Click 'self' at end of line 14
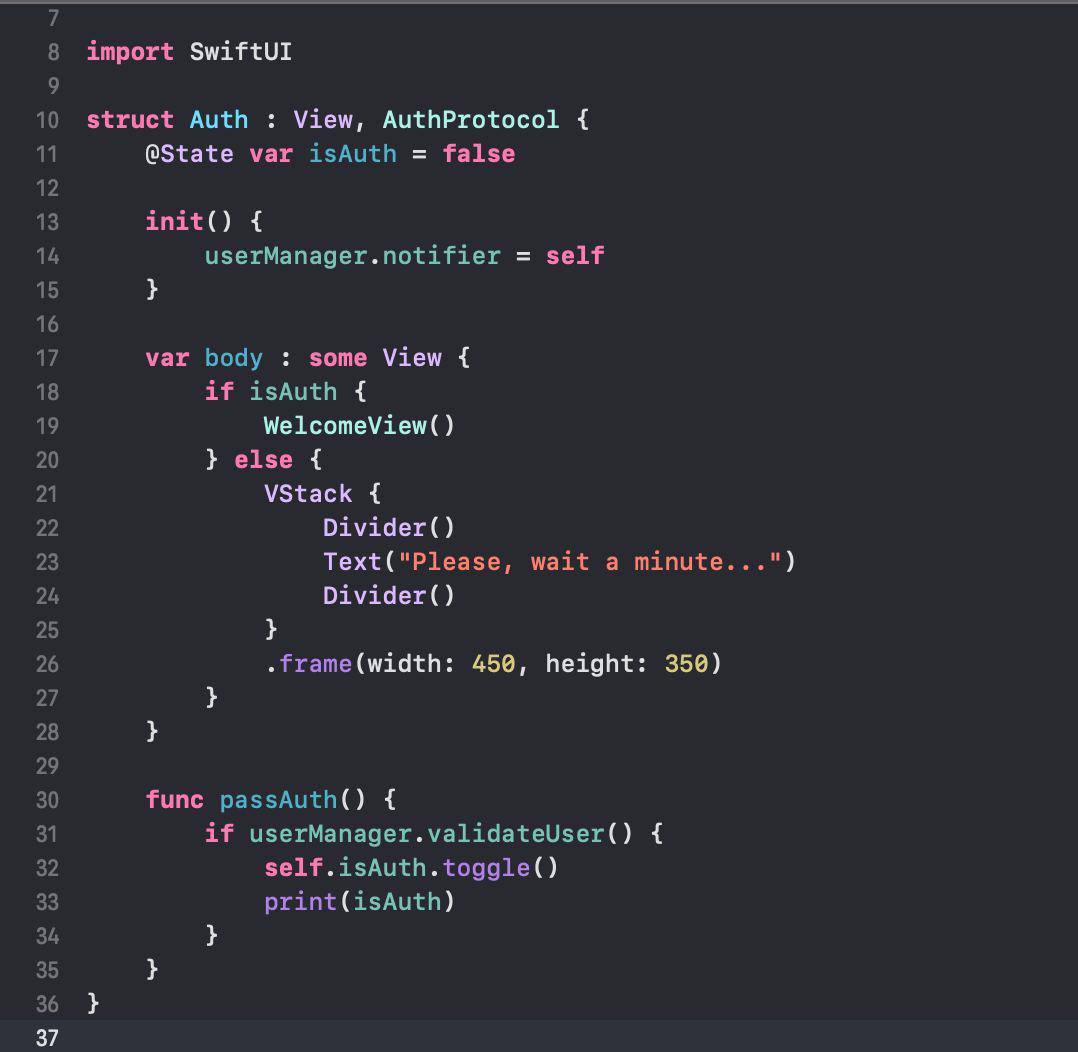1078x1052 pixels. click(x=575, y=256)
